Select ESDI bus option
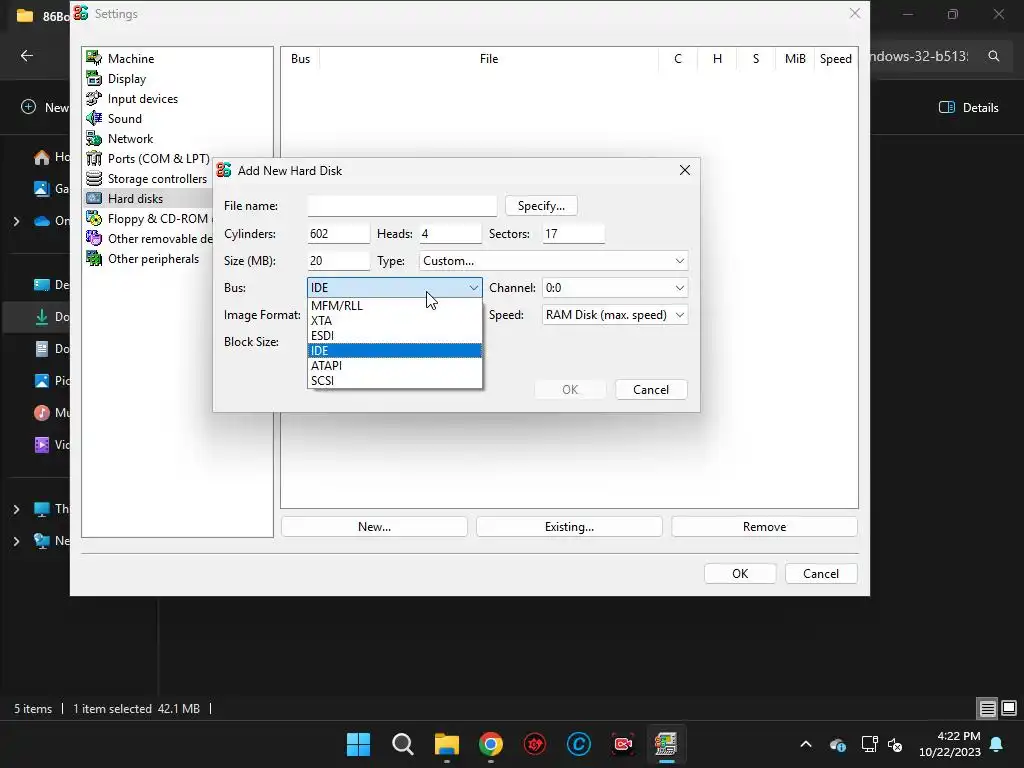 click(394, 336)
